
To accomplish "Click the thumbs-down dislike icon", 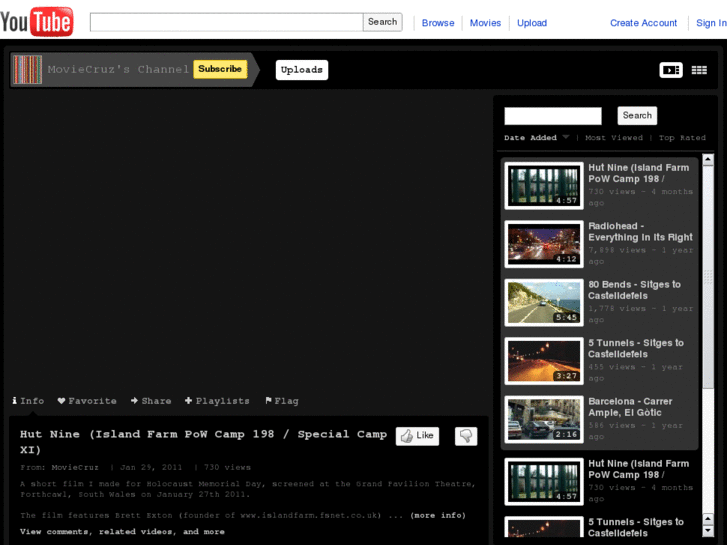I will pos(466,436).
